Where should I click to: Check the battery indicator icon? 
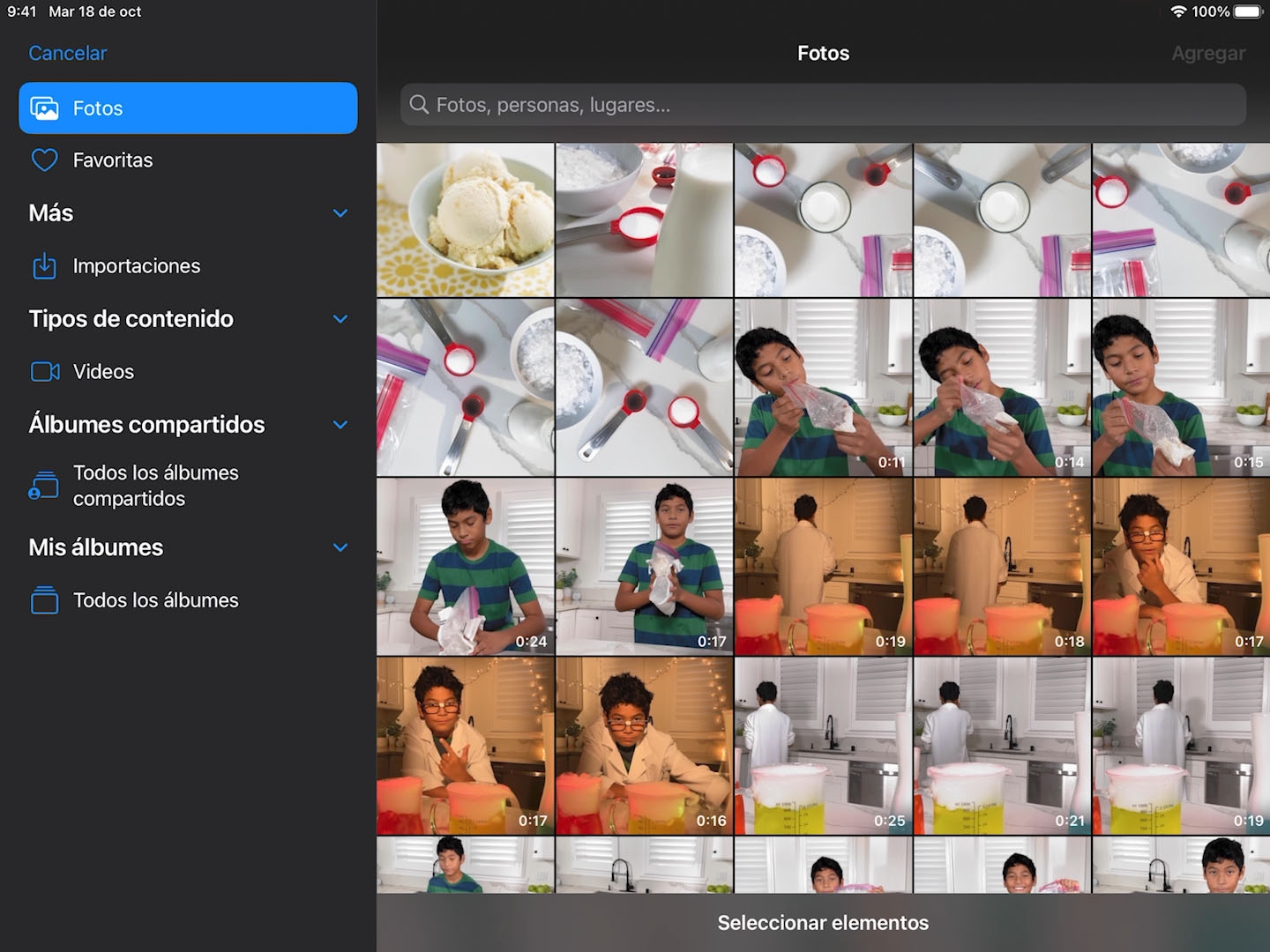tap(1249, 11)
